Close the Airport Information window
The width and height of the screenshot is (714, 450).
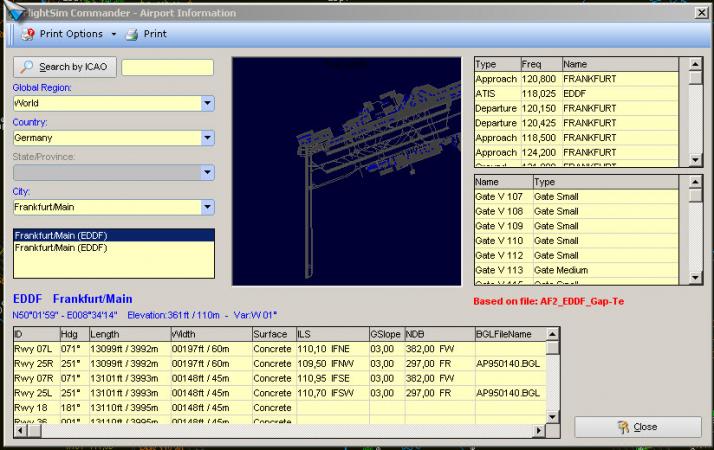point(702,13)
